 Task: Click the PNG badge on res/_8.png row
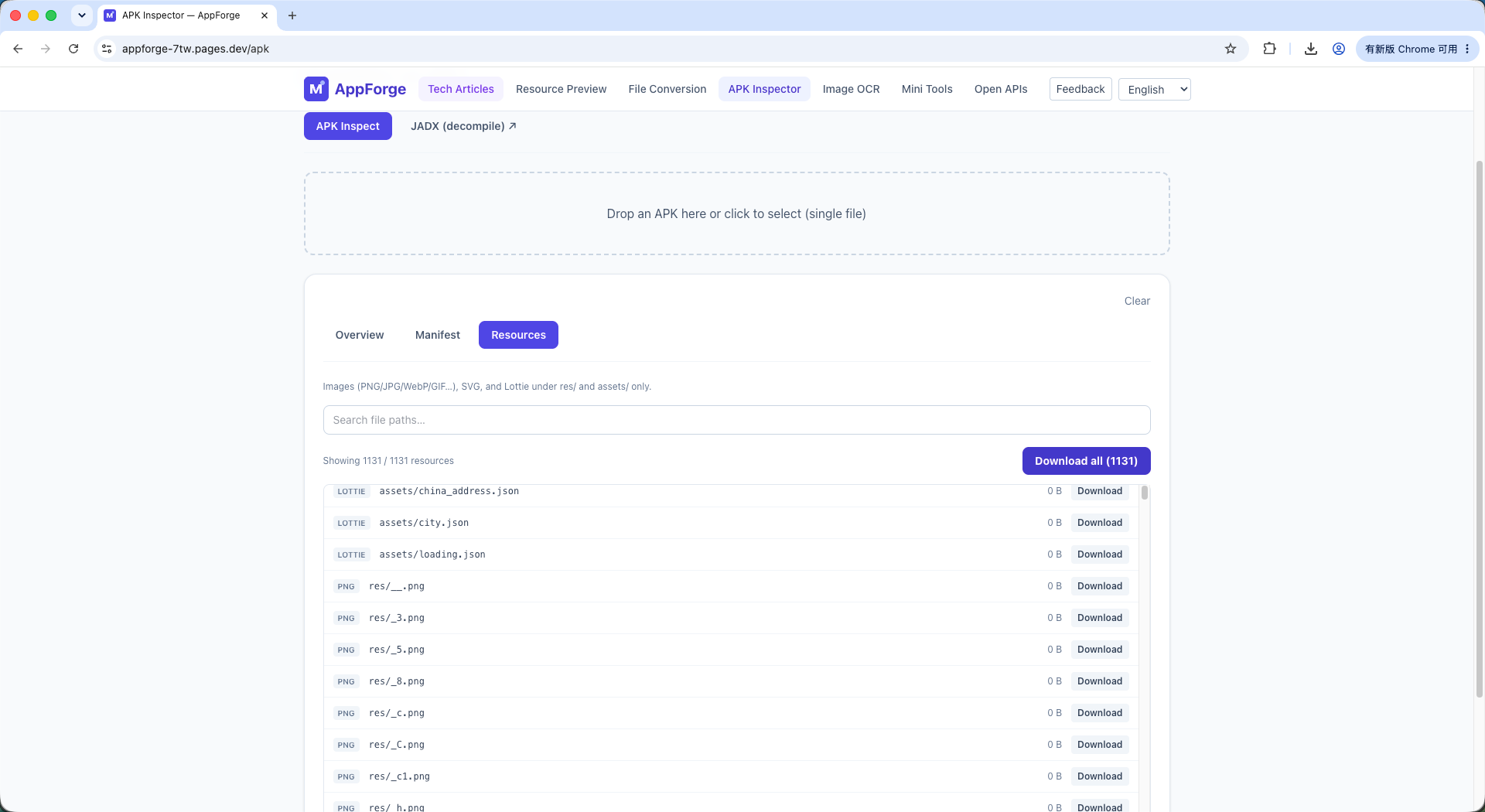[x=346, y=681]
